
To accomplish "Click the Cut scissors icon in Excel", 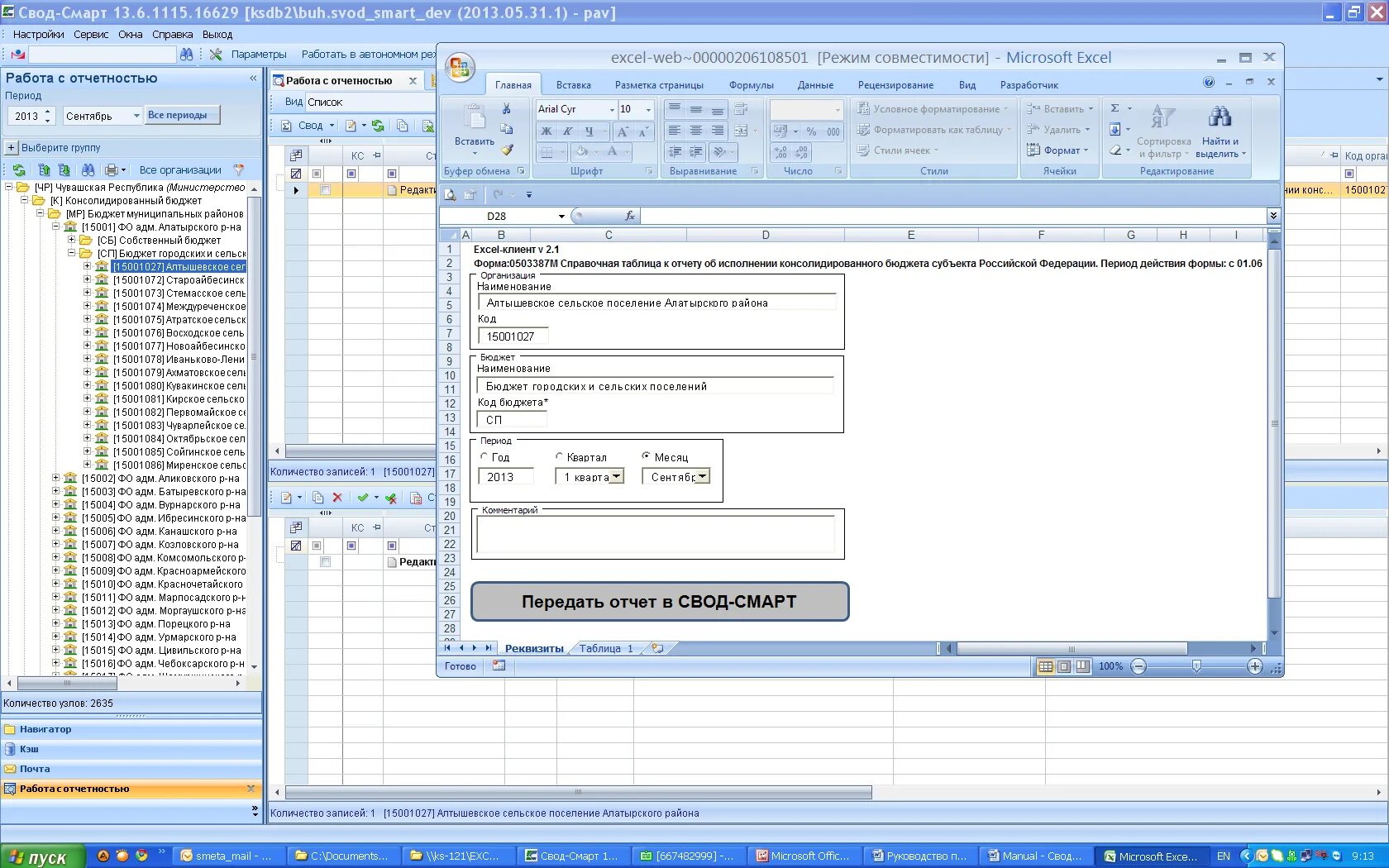I will 507,109.
